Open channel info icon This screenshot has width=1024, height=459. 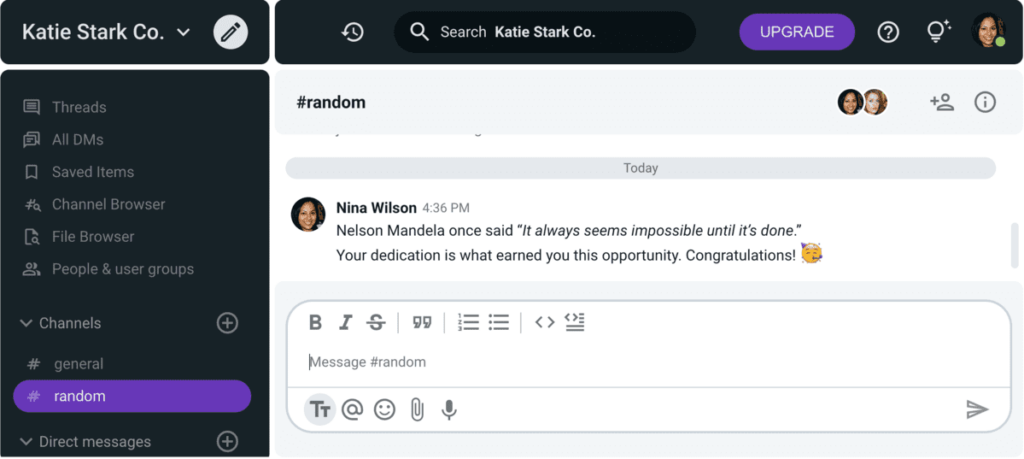[985, 102]
